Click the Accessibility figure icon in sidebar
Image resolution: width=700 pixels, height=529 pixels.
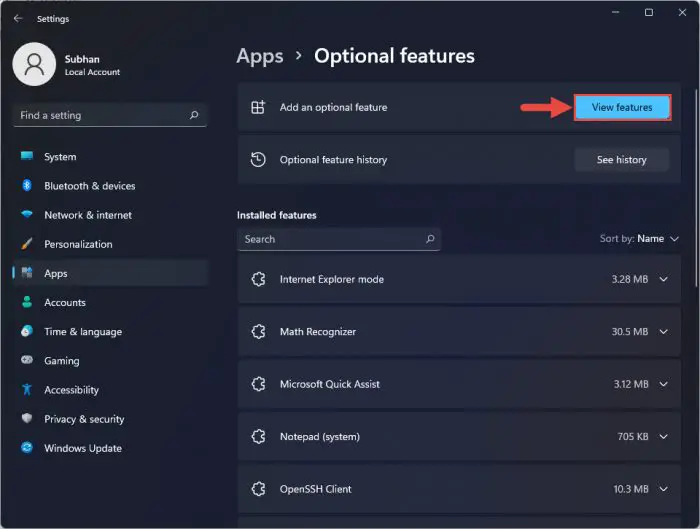(x=27, y=389)
